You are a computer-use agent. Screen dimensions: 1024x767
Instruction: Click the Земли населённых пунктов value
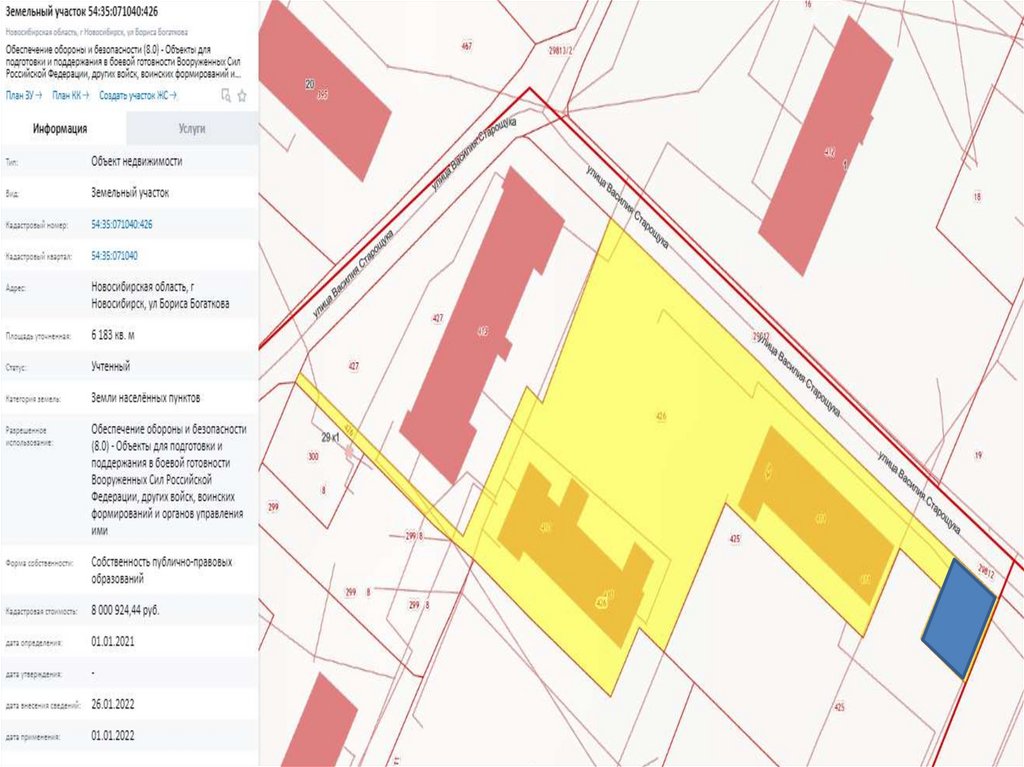coord(146,398)
